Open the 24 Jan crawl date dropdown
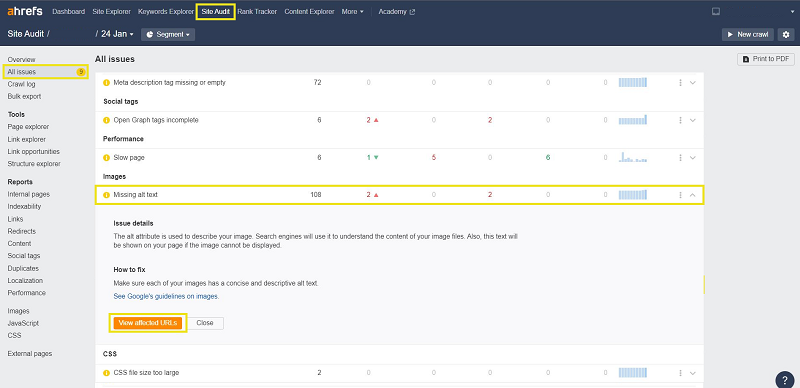 click(117, 34)
